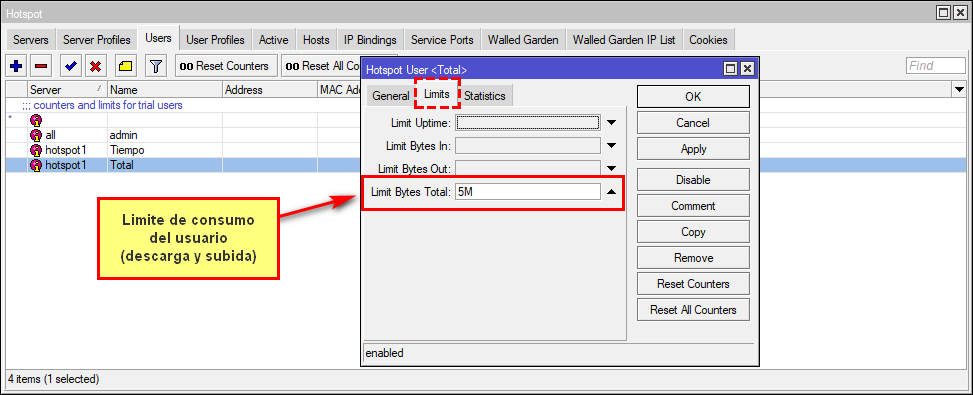Expand the Limit Bytes Out field arrow
The height and width of the screenshot is (395, 973).
612,168
